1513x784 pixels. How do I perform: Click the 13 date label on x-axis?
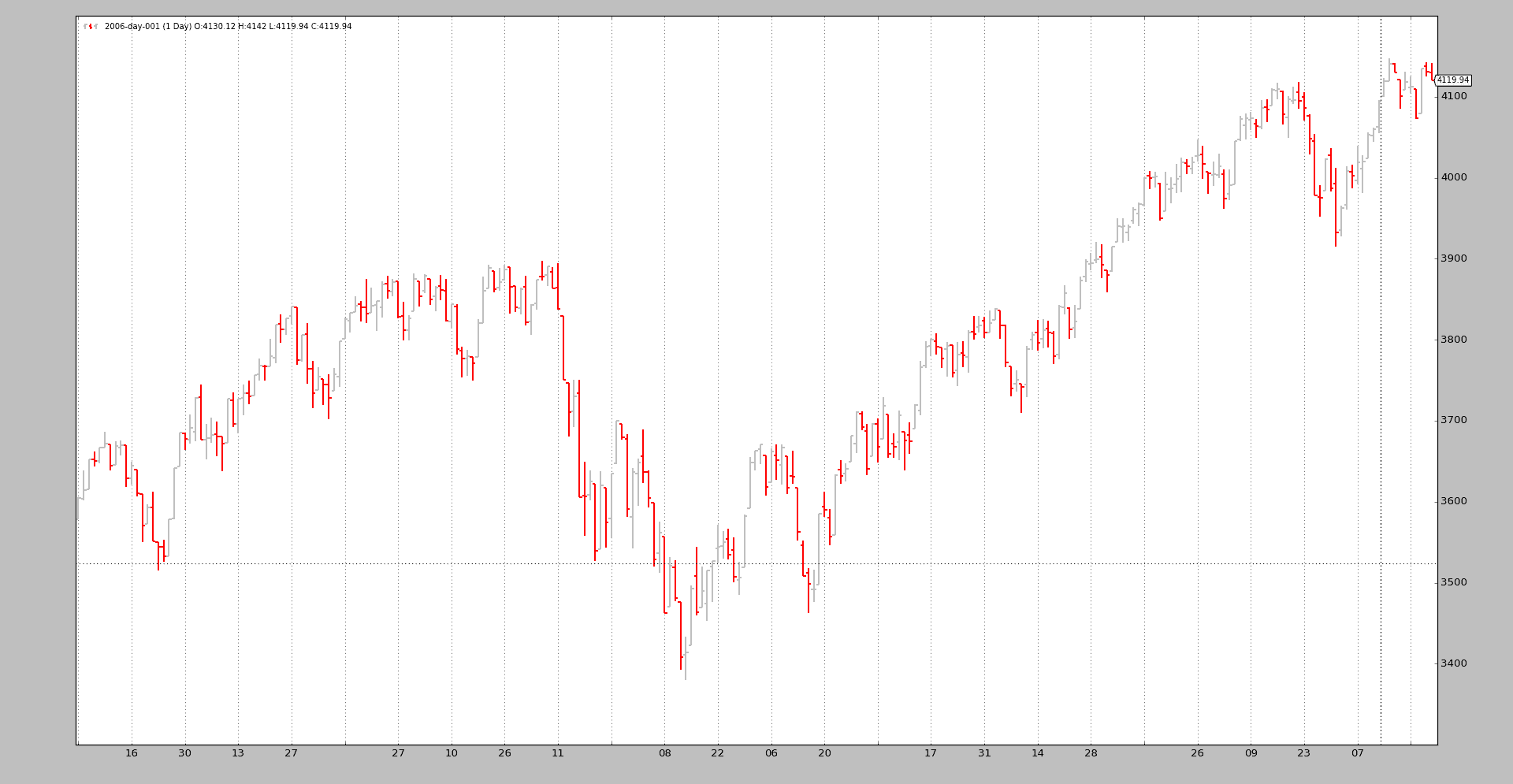coord(238,753)
